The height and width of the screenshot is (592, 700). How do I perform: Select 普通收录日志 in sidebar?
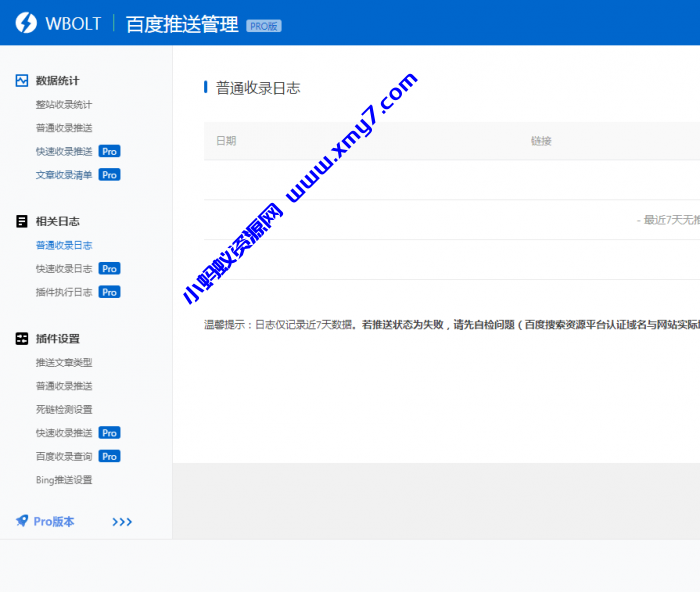(x=64, y=245)
